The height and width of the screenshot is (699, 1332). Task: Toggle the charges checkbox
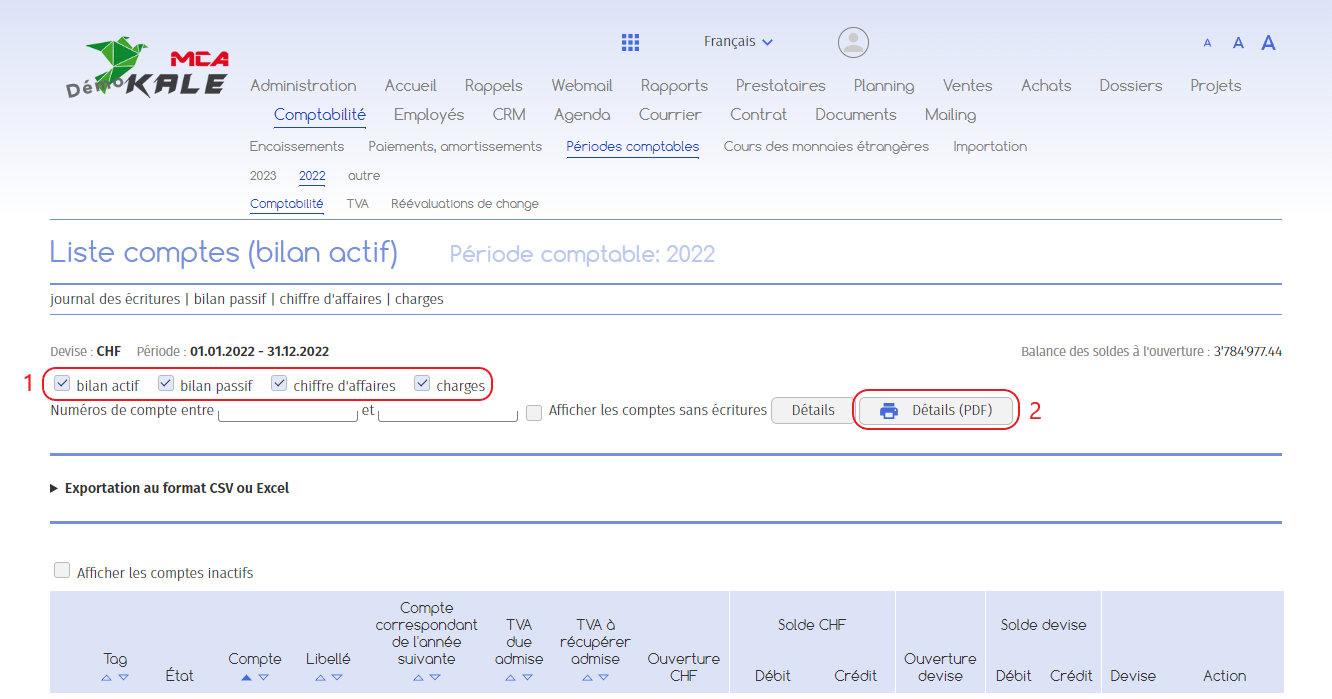tap(423, 384)
